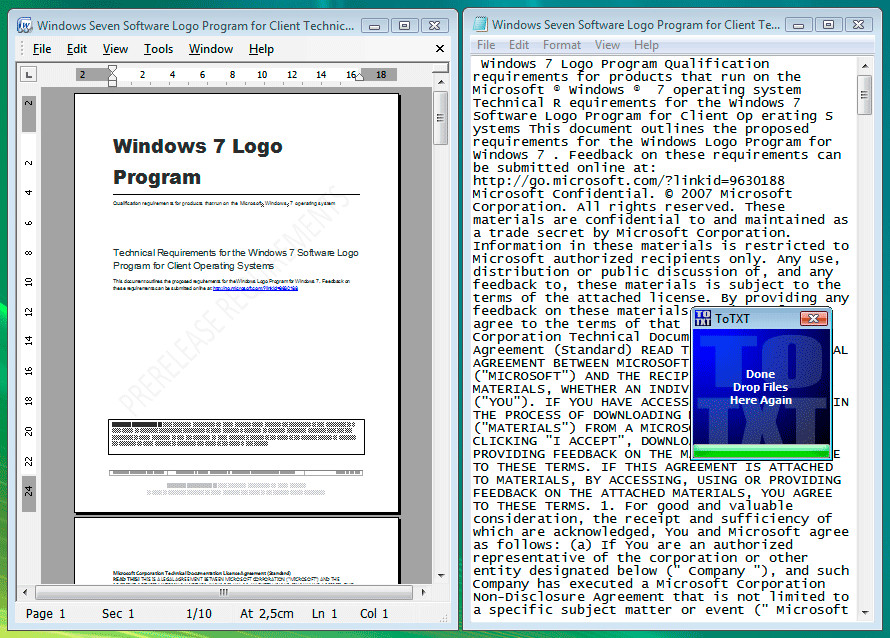Click the Word Viewer resize grip in status bar
This screenshot has width=890, height=638.
pos(443,618)
